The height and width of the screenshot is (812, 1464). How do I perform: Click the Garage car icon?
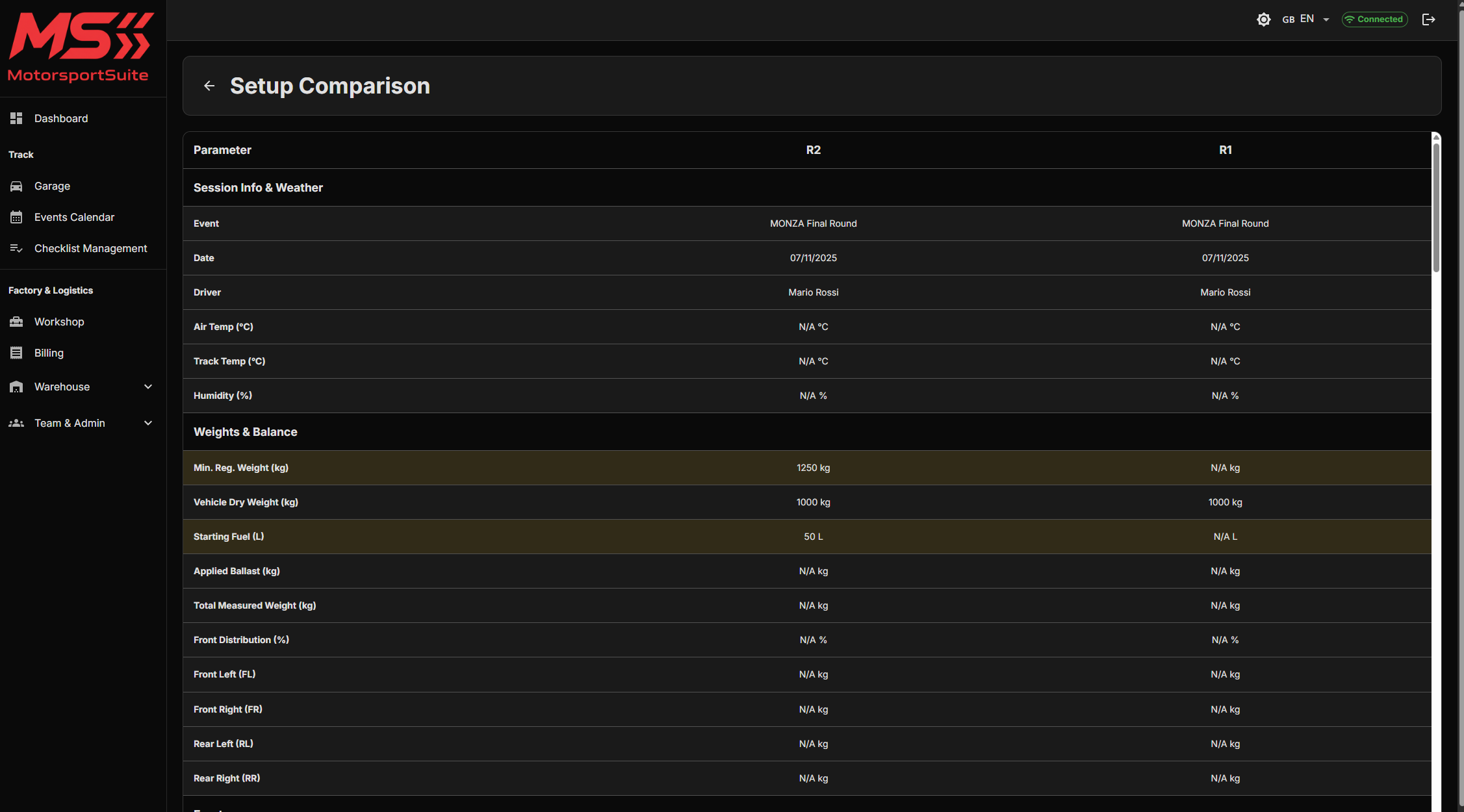point(16,186)
